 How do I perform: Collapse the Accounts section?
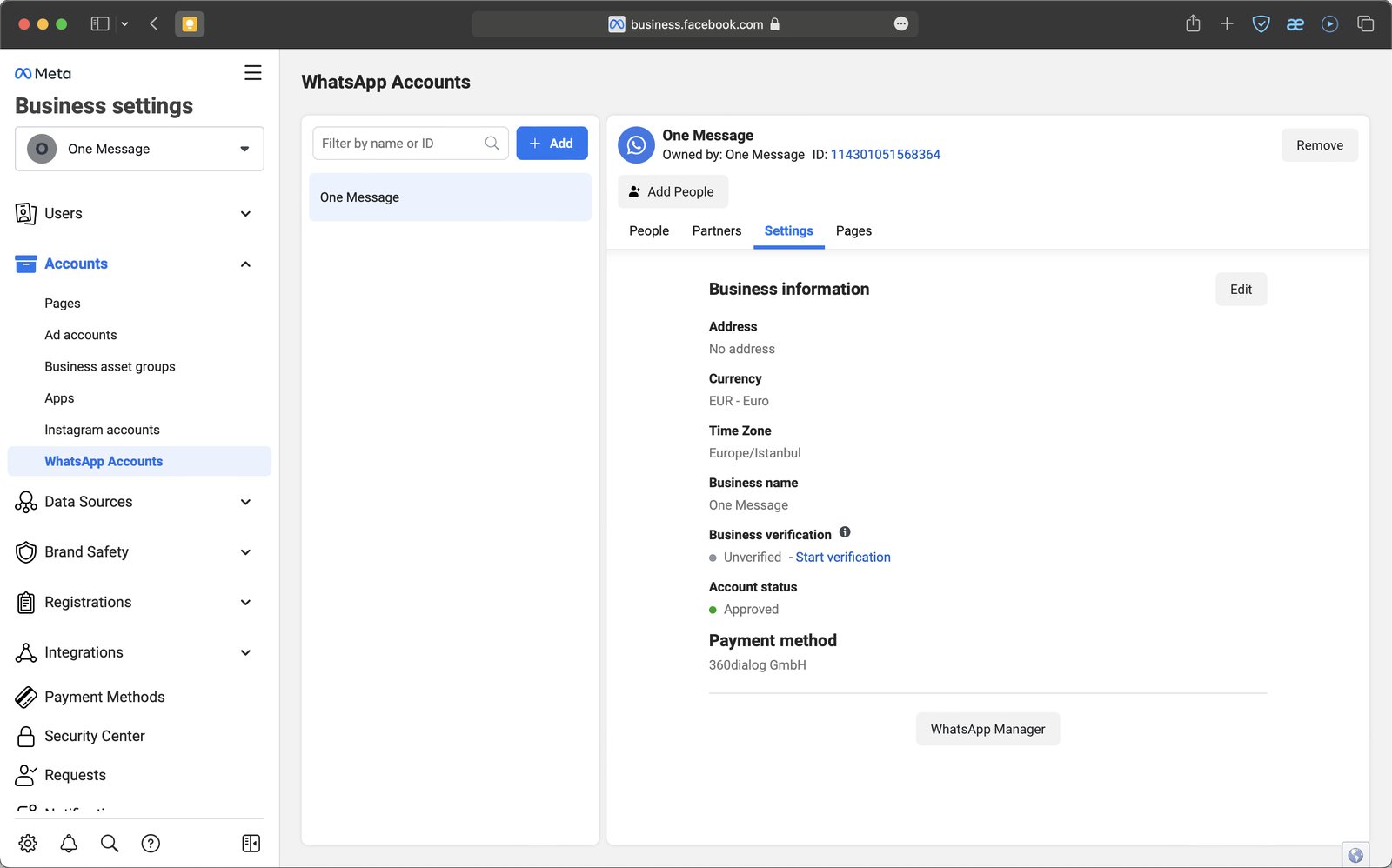coord(139,264)
